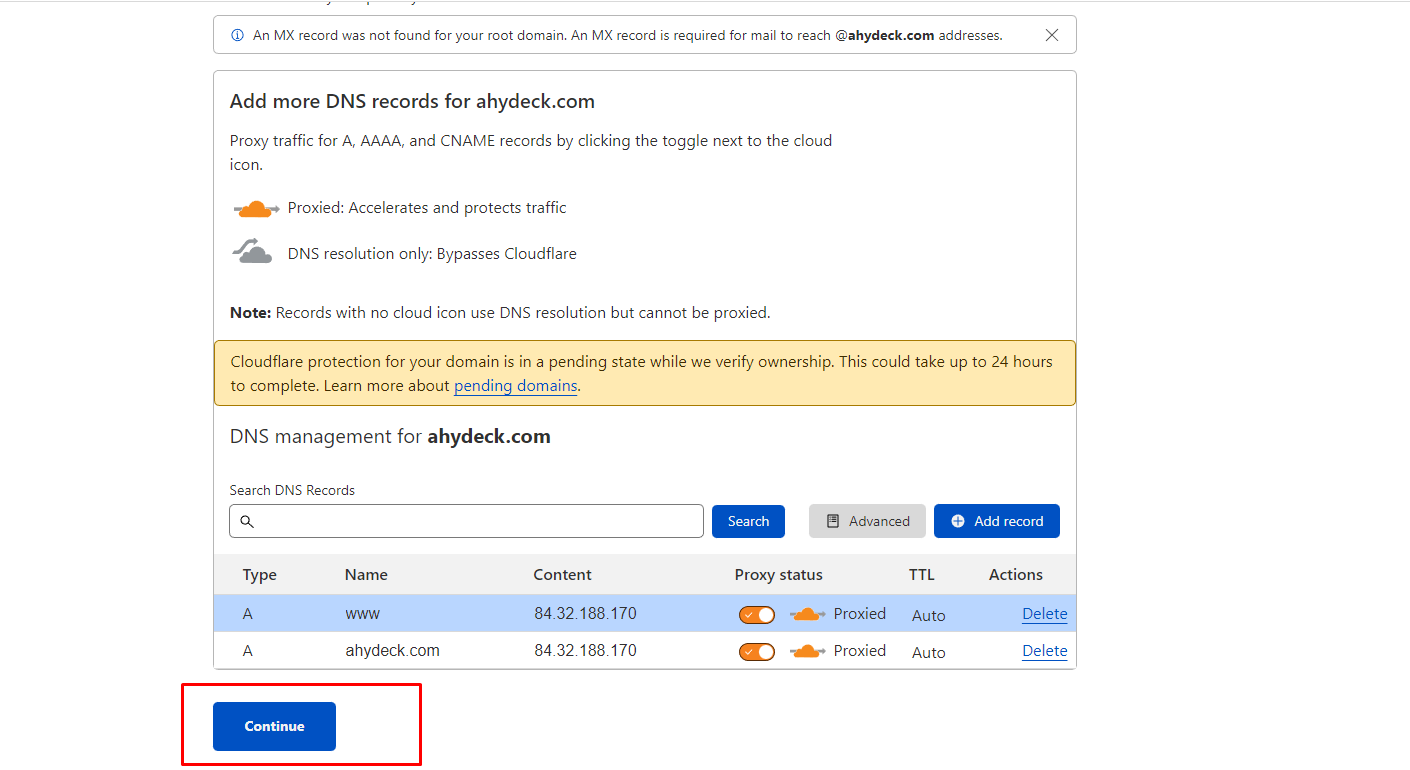The height and width of the screenshot is (770, 1410).
Task: Click the magnifier icon in search field
Action: (x=247, y=521)
